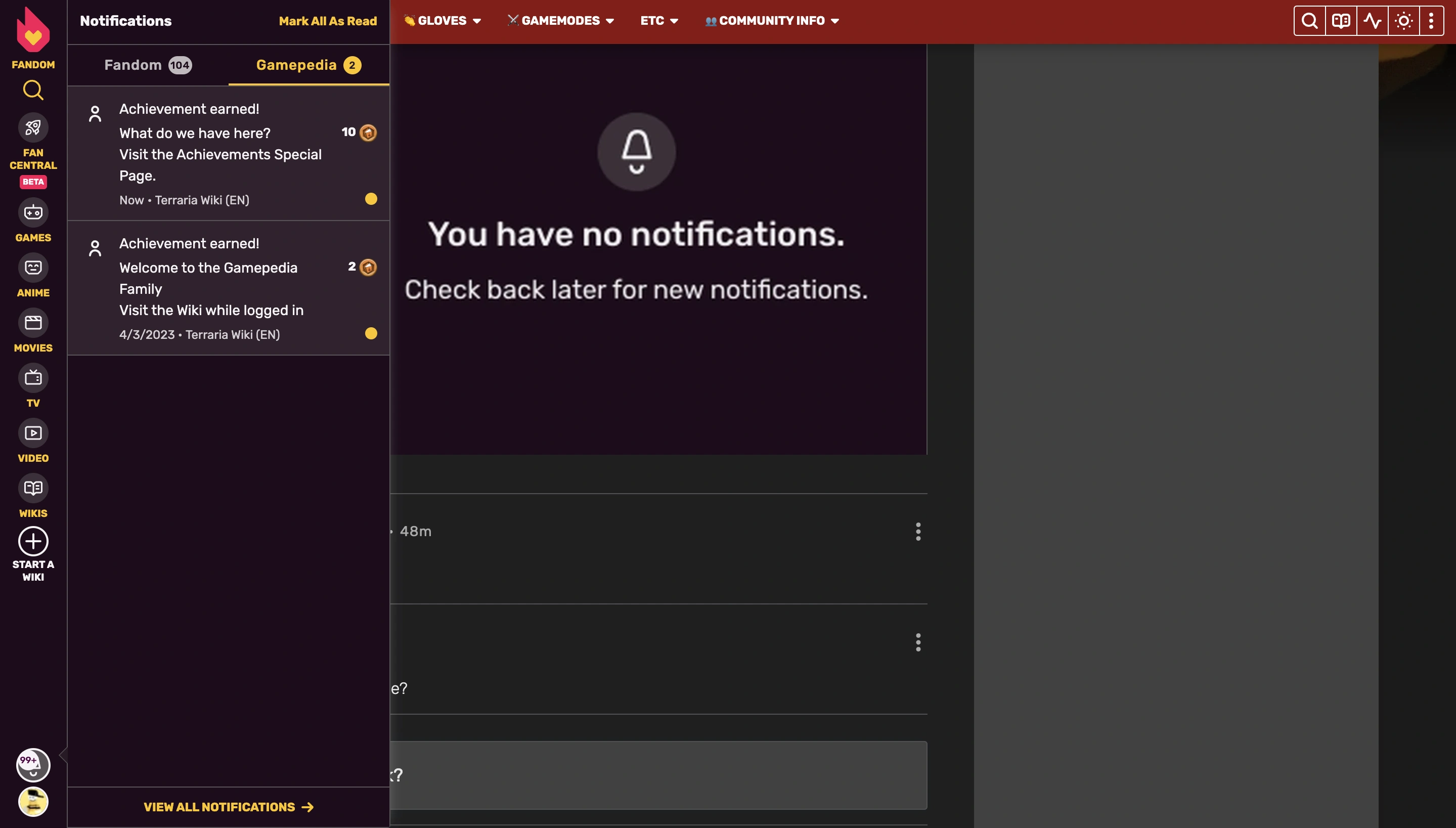Mark the 'Welcome to the Gamepedia Family' notification read
The height and width of the screenshot is (828, 1456).
click(371, 333)
